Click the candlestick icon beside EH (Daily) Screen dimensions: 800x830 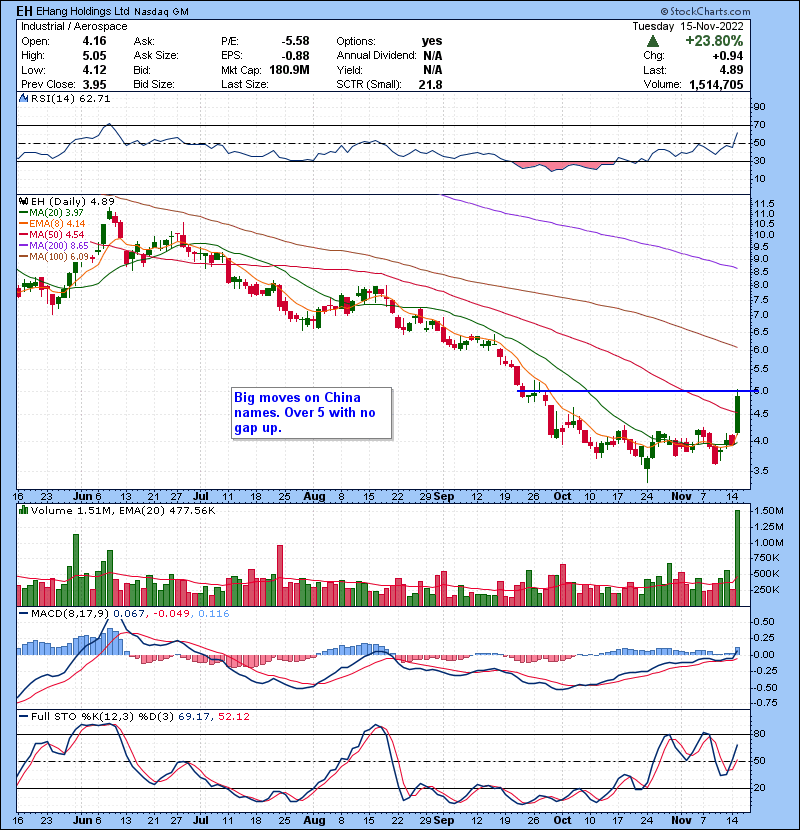(23, 201)
